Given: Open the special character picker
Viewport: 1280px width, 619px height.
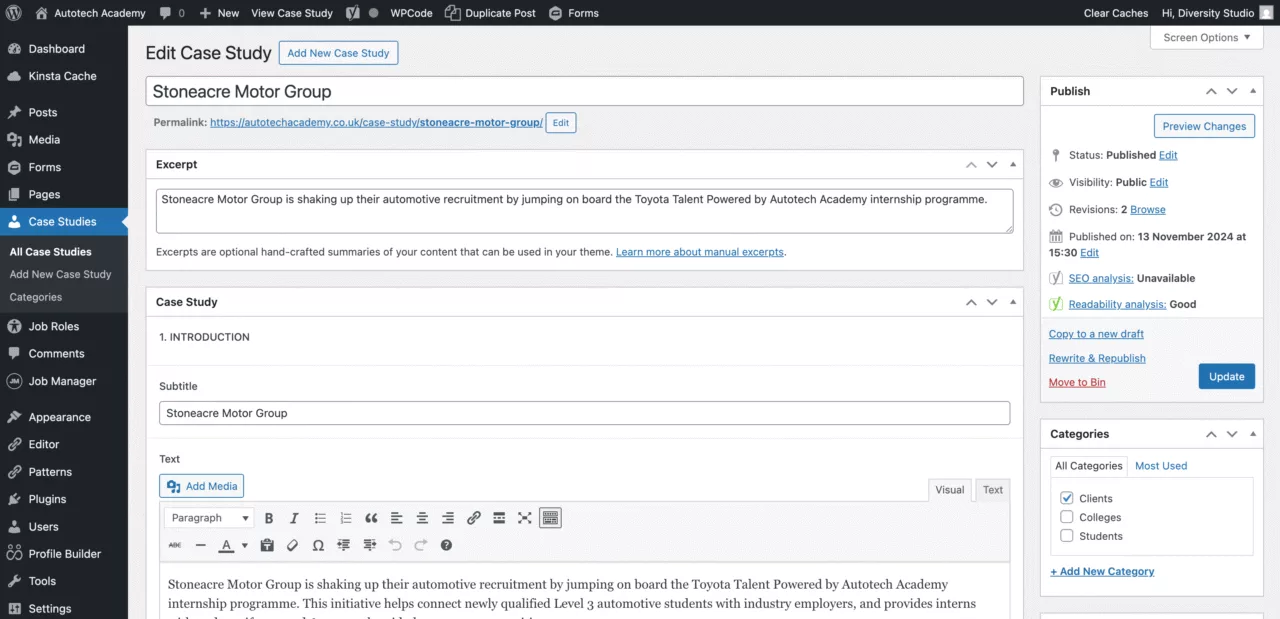Looking at the screenshot, I should 318,545.
